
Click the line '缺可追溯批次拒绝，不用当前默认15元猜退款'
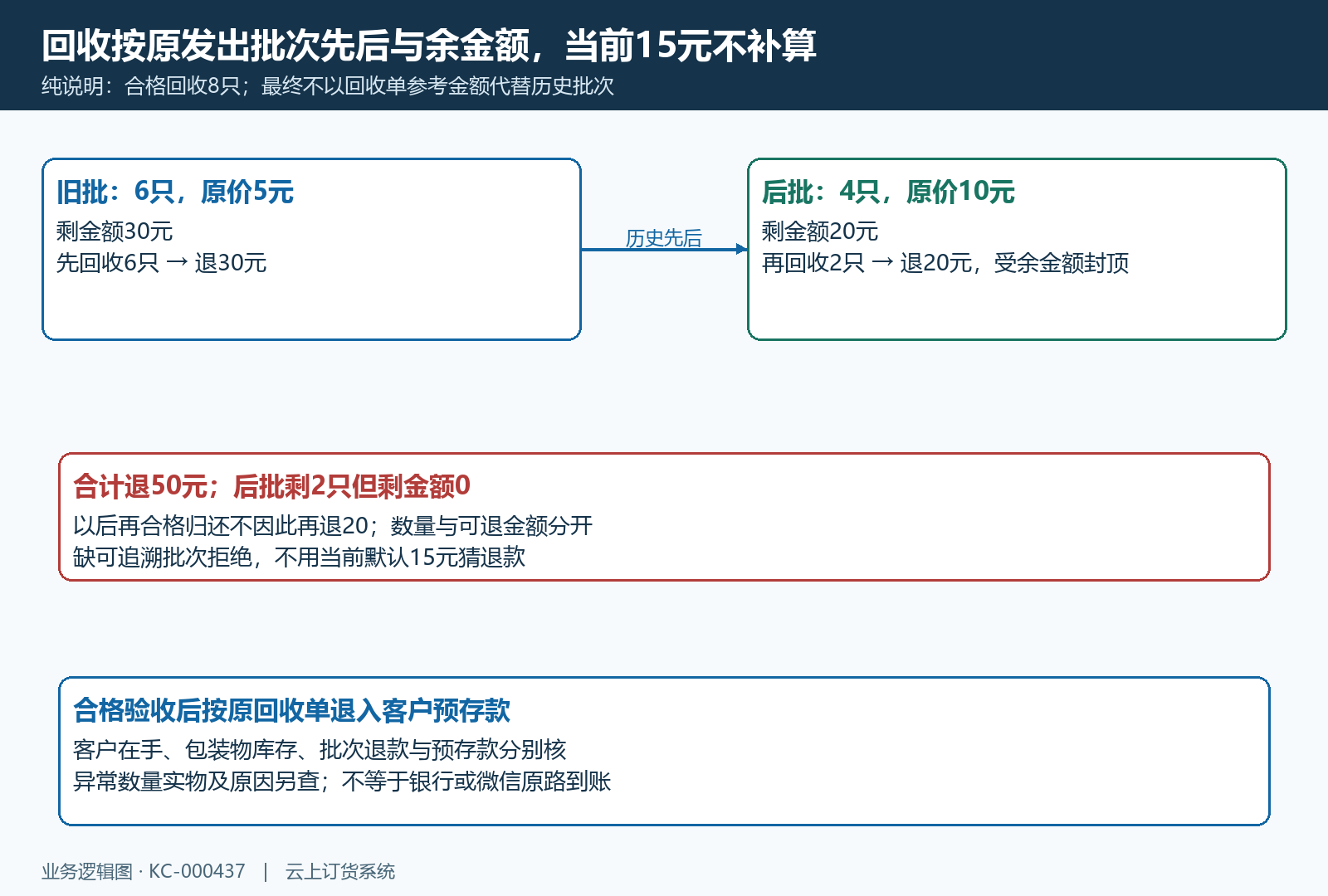pos(300,558)
